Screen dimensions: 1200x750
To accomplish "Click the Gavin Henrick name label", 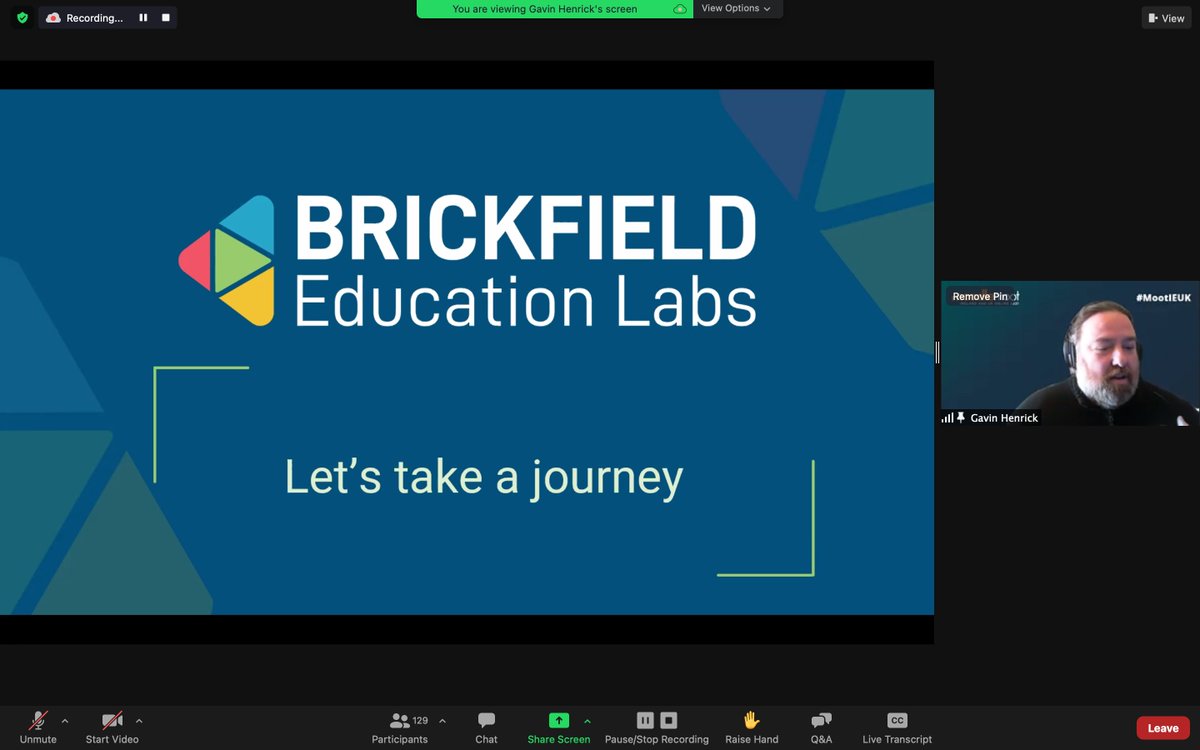I will click(1004, 418).
